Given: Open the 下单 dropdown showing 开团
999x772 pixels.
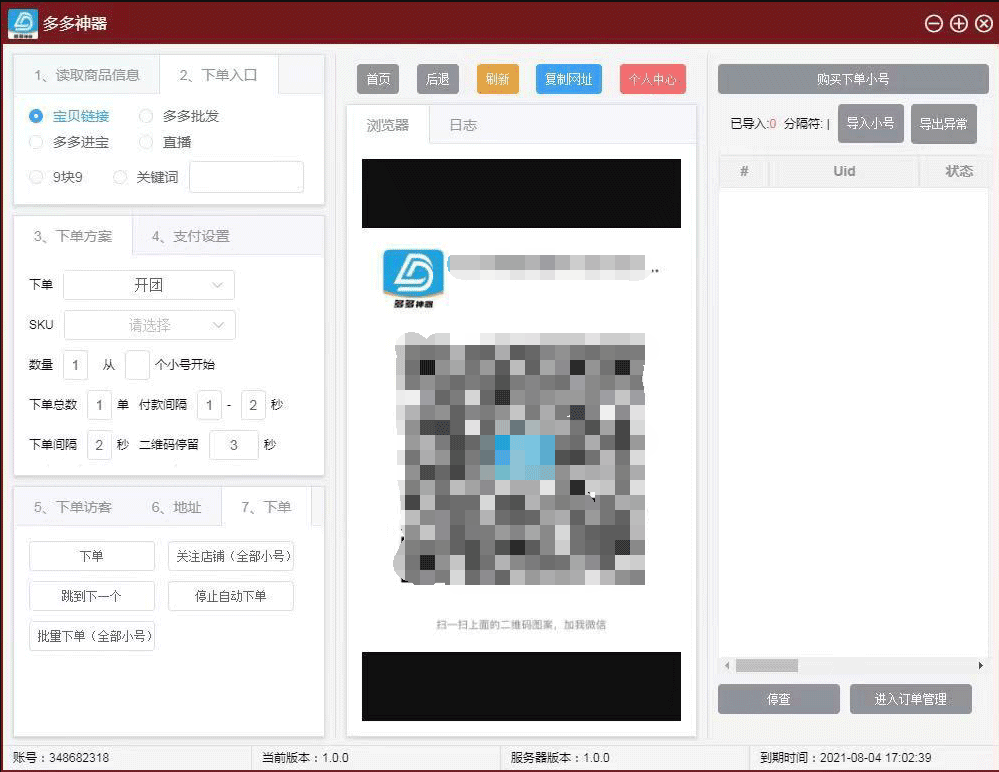Looking at the screenshot, I should click(x=149, y=285).
